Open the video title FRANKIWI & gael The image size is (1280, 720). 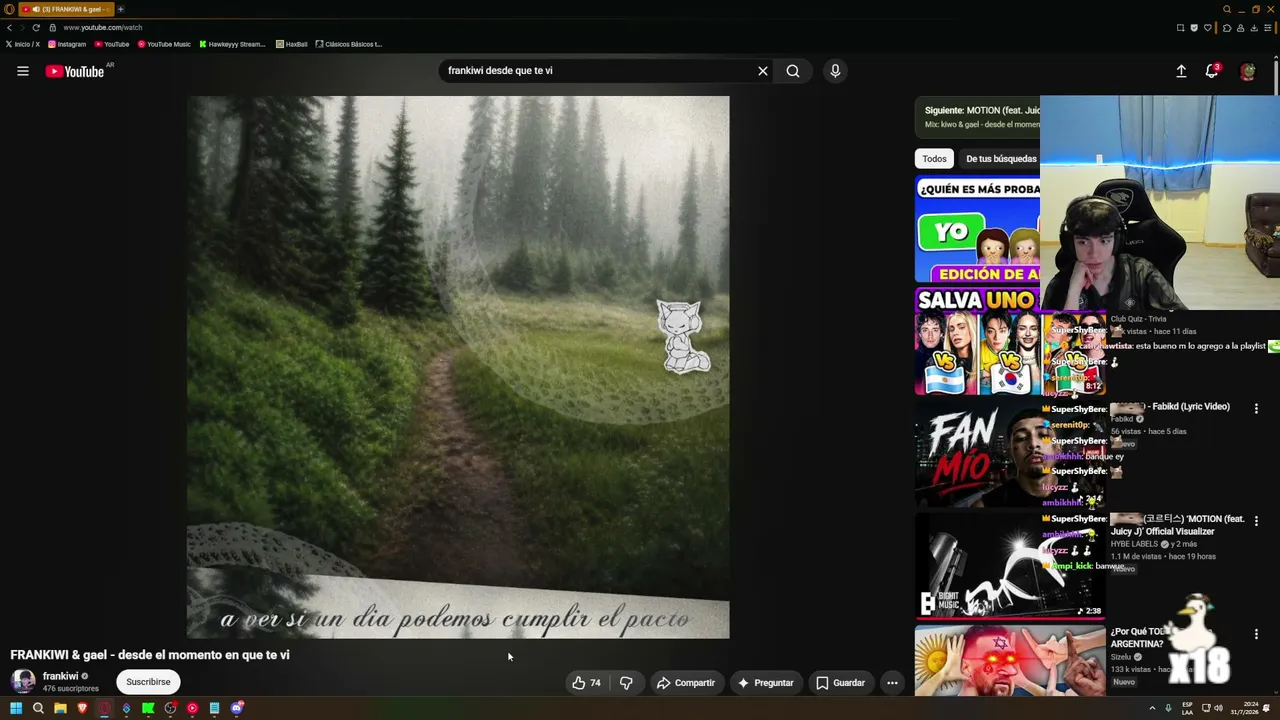click(x=150, y=655)
